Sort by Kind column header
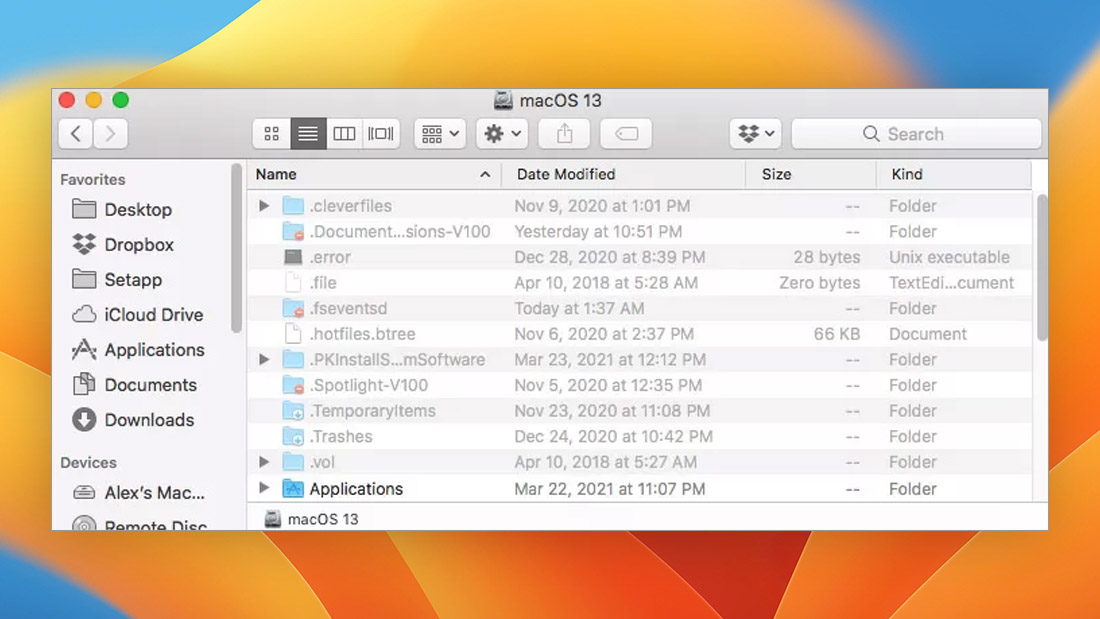 pyautogui.click(x=953, y=174)
